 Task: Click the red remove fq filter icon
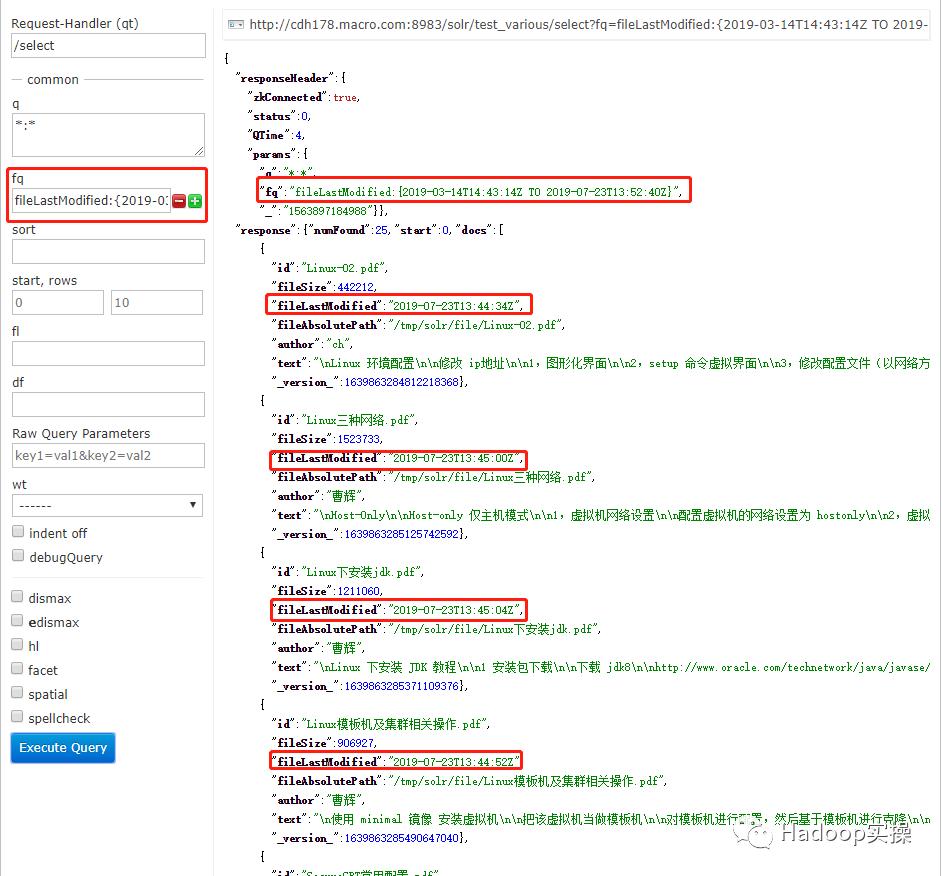(x=179, y=201)
